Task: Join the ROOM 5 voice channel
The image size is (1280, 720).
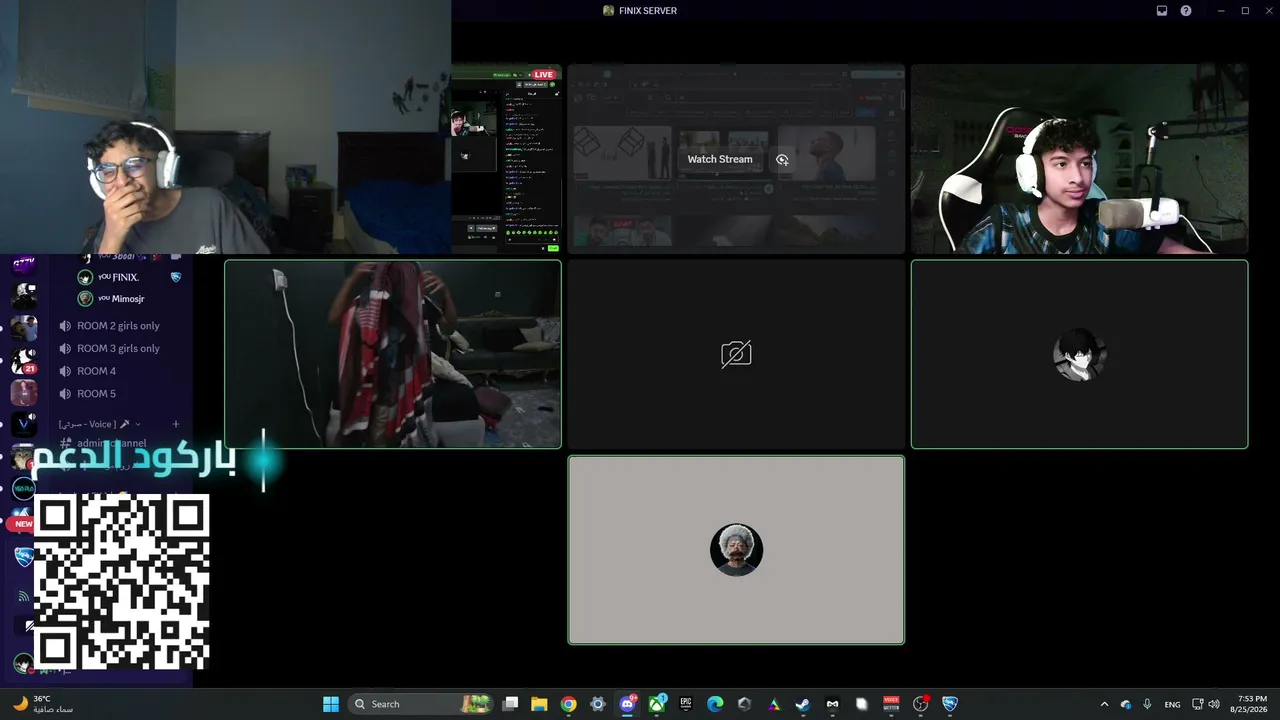Action: (x=96, y=394)
